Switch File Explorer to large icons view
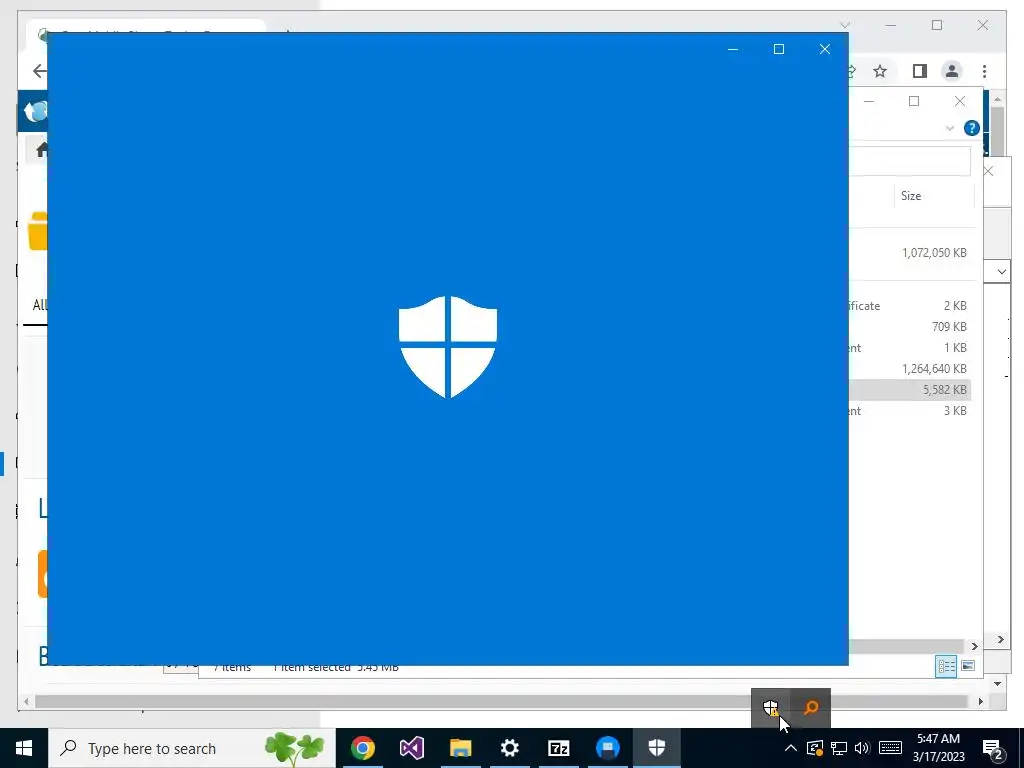Viewport: 1024px width, 768px height. (968, 666)
